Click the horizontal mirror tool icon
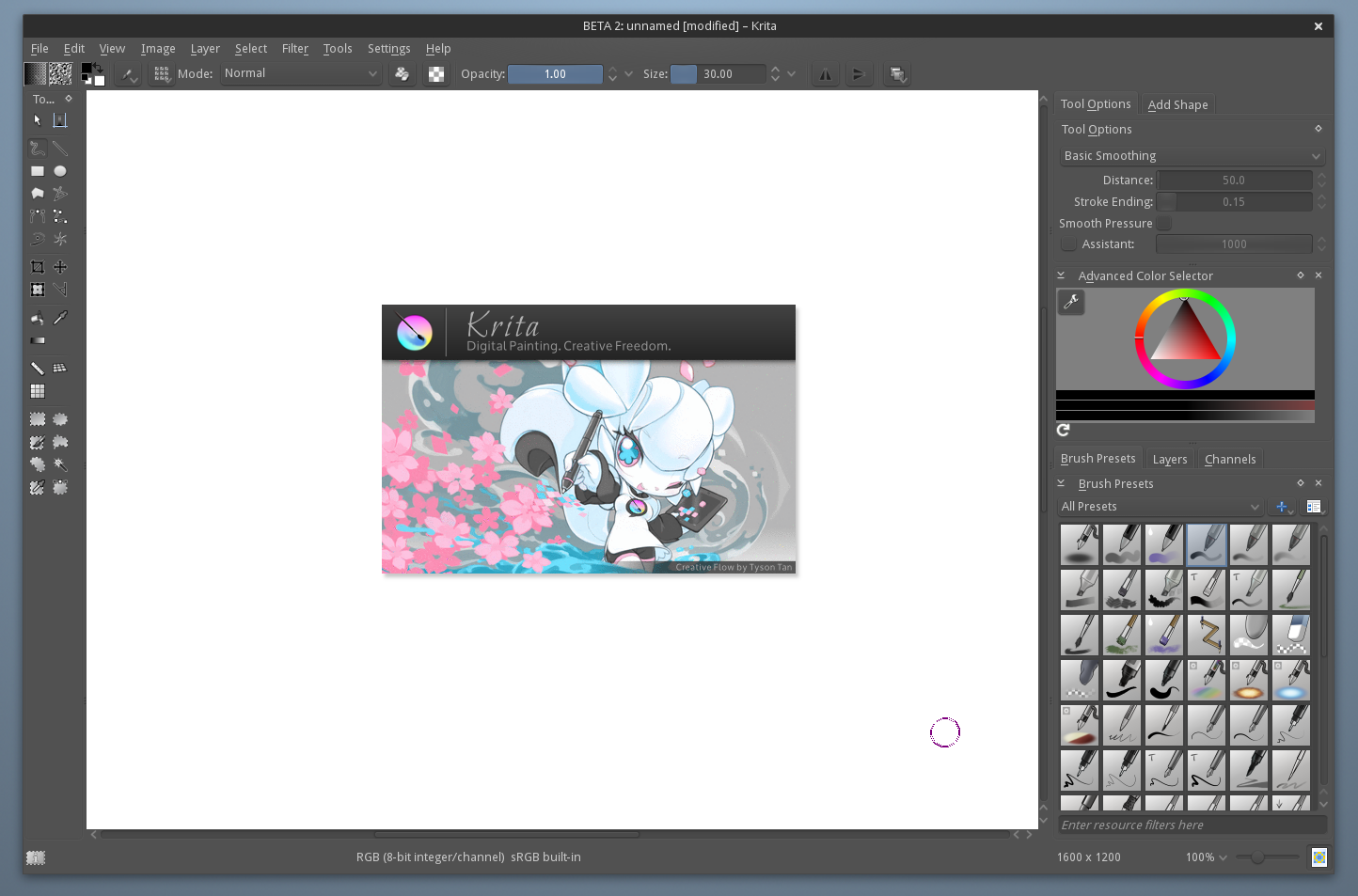This screenshot has width=1358, height=896. pos(825,74)
